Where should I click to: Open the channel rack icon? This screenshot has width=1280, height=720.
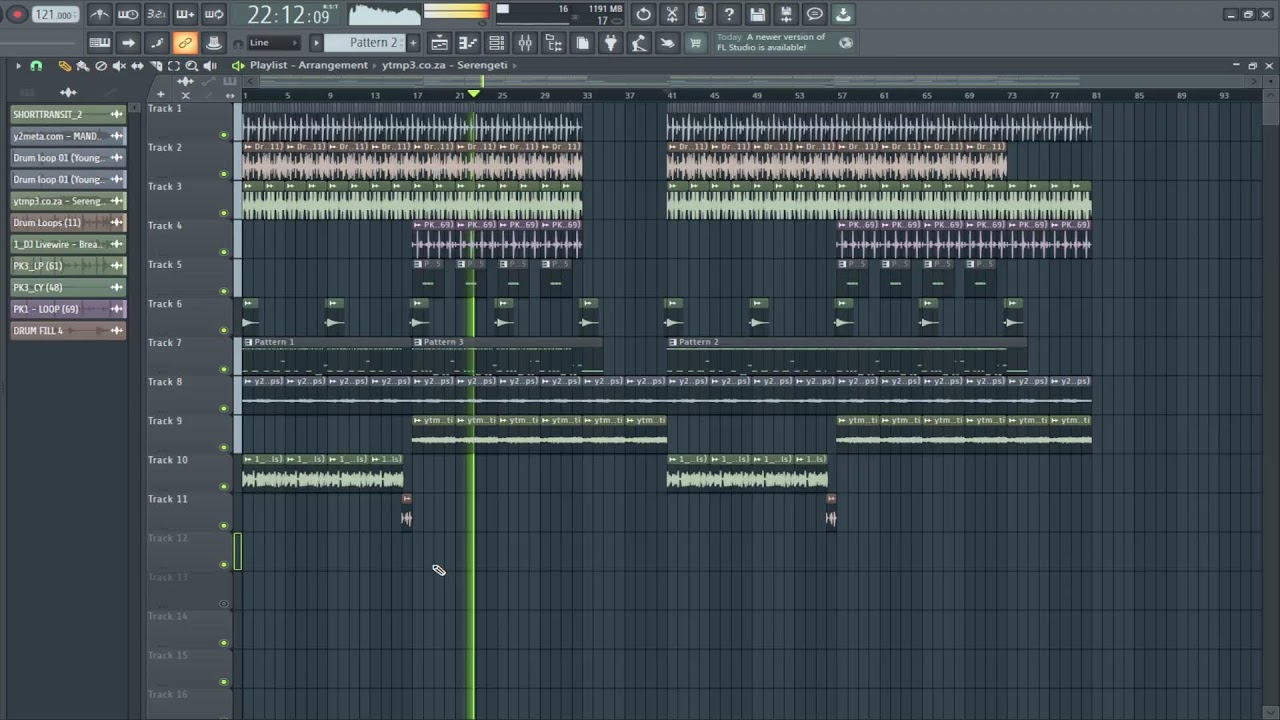(x=496, y=43)
